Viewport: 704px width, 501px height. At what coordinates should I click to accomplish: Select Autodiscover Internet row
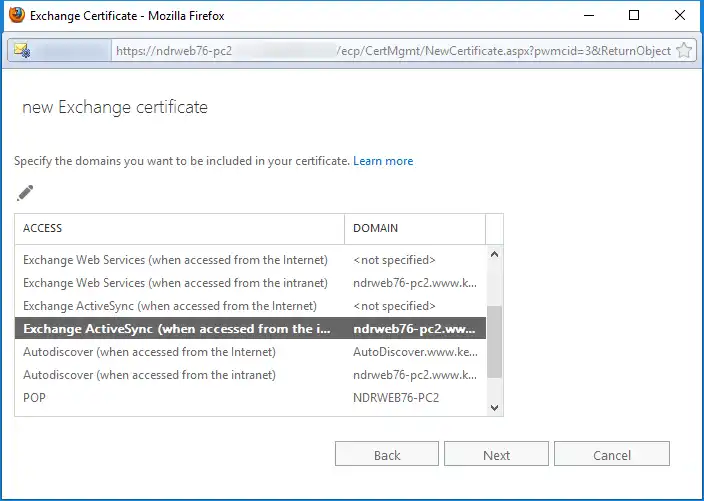(x=251, y=352)
